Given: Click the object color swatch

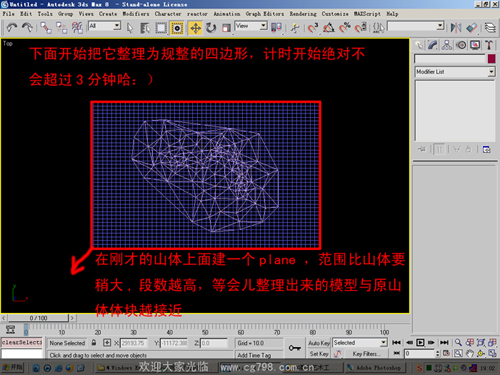Looking at the screenshot, I should tap(491, 59).
